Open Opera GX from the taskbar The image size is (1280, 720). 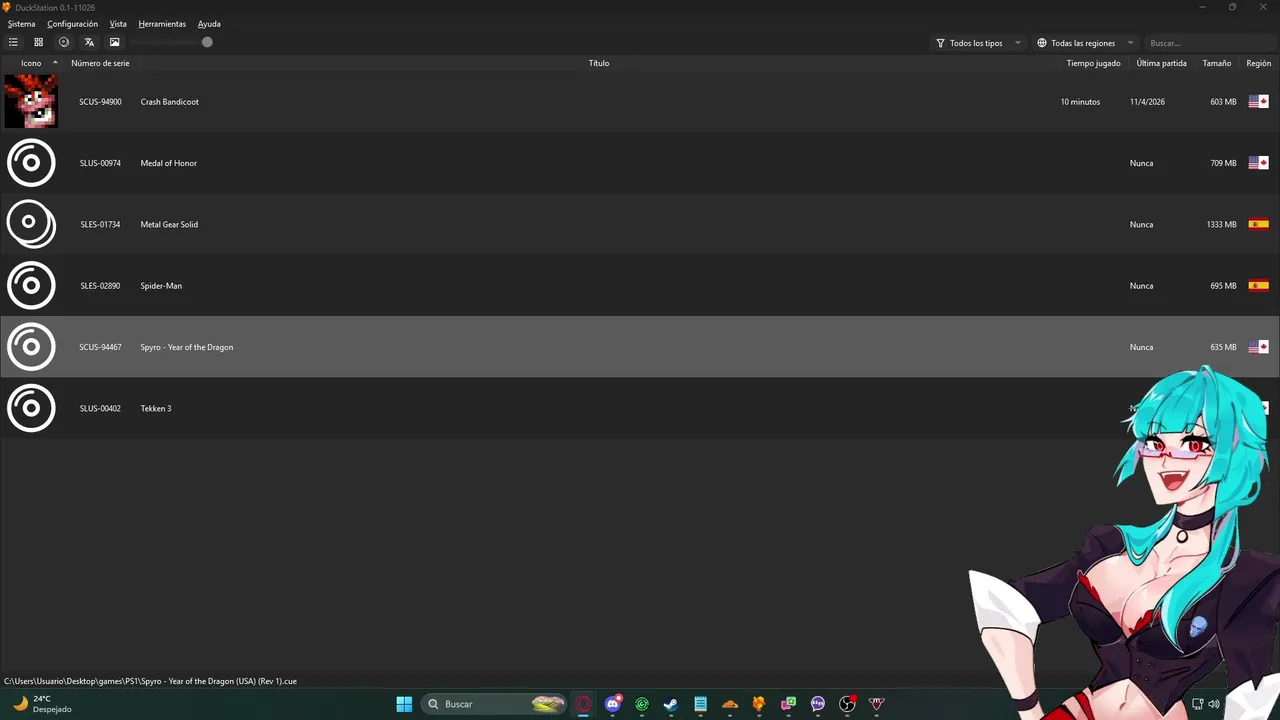[x=583, y=704]
